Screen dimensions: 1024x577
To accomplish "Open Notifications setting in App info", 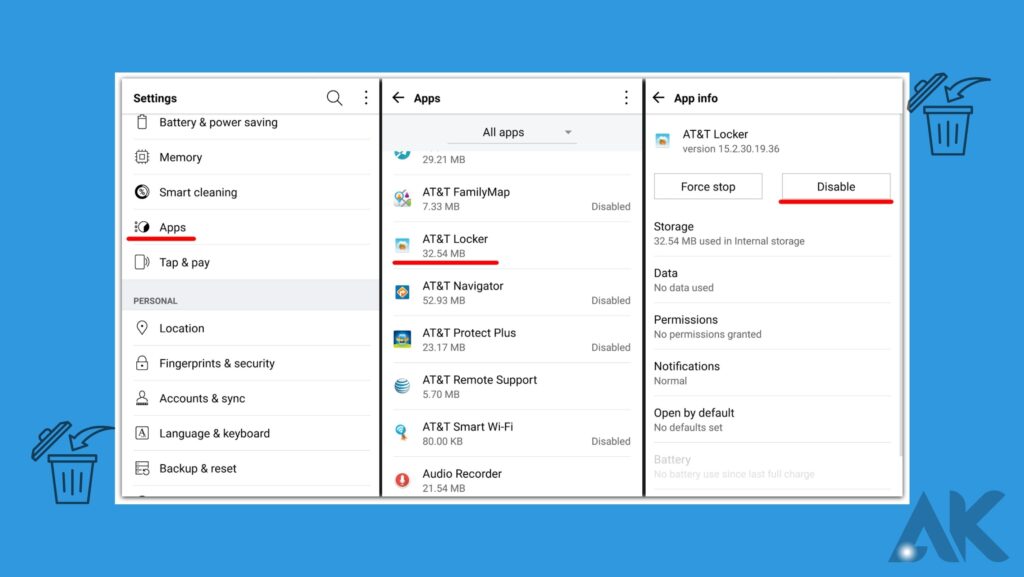I will pos(772,373).
